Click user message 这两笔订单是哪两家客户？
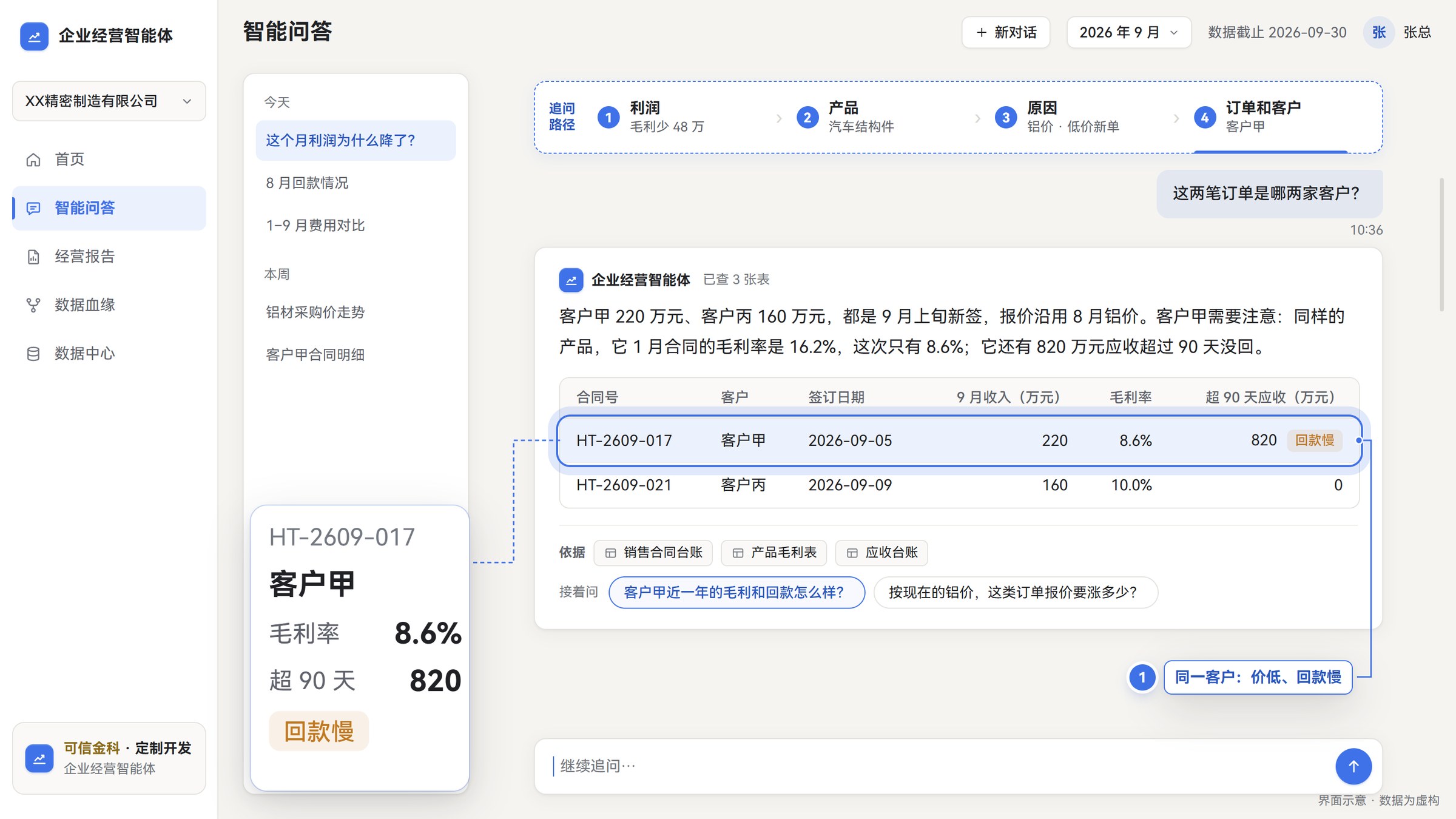The height and width of the screenshot is (819, 1456). click(1269, 194)
